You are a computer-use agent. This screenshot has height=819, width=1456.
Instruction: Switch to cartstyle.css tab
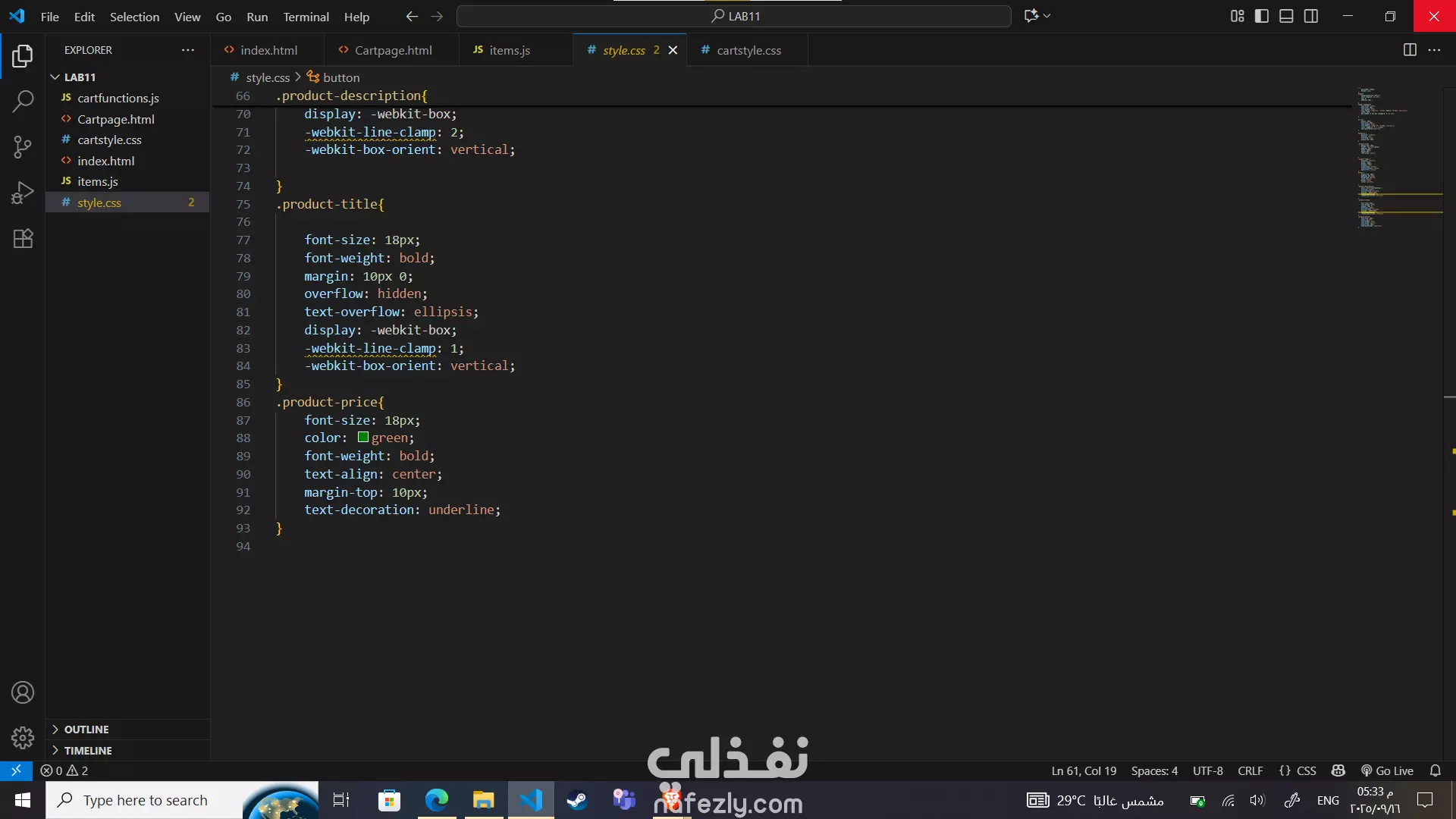(x=748, y=50)
